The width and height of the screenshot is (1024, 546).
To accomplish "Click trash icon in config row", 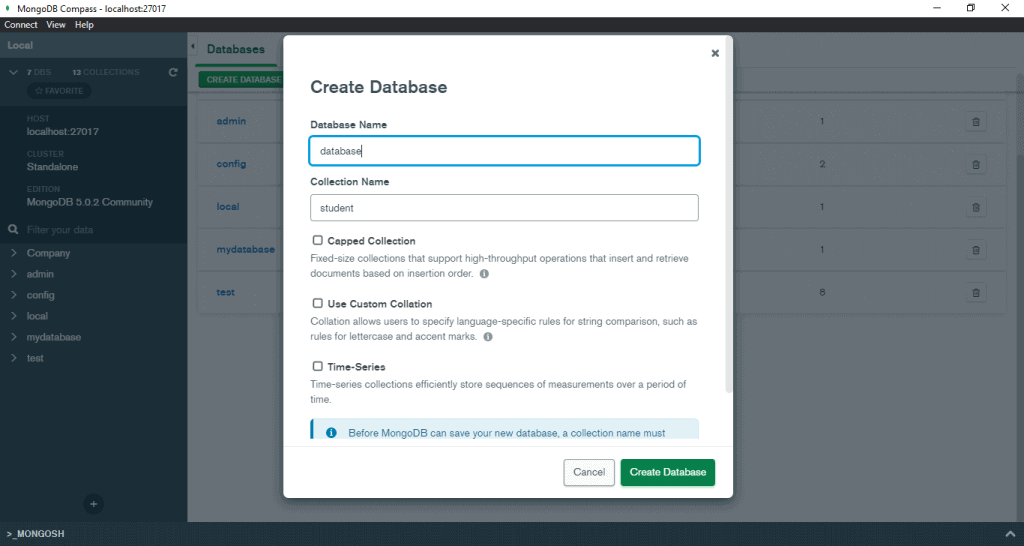I will click(x=976, y=164).
